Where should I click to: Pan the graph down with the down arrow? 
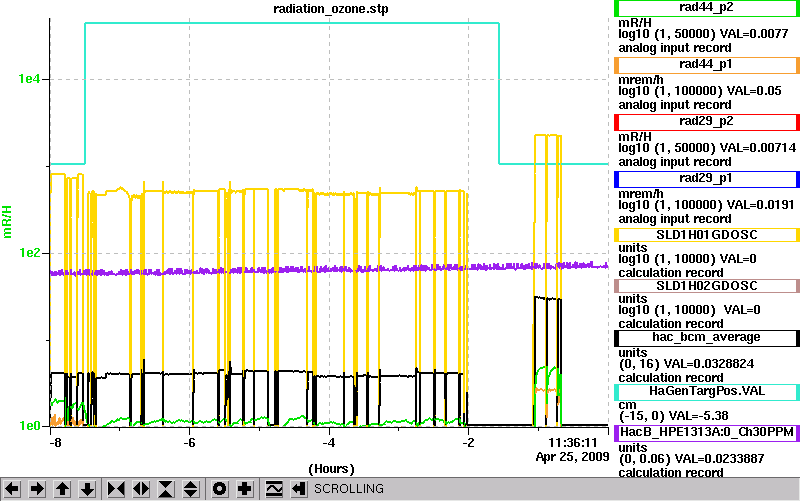pos(88,489)
